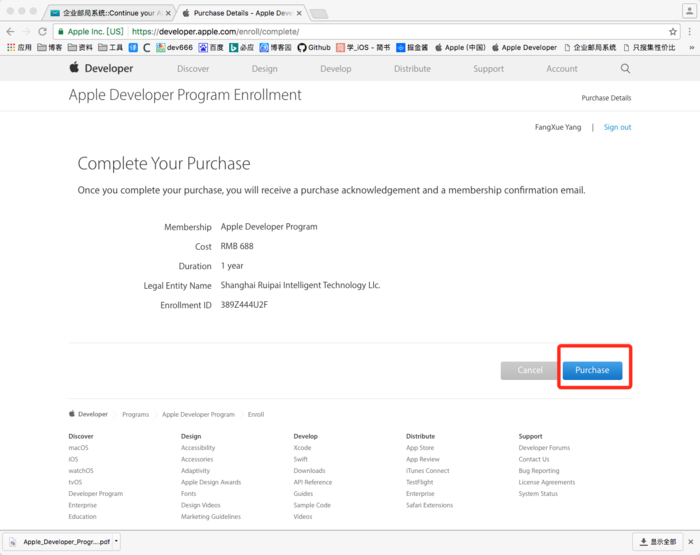
Task: Open the iTunes Connect footer link
Action: 427,471
